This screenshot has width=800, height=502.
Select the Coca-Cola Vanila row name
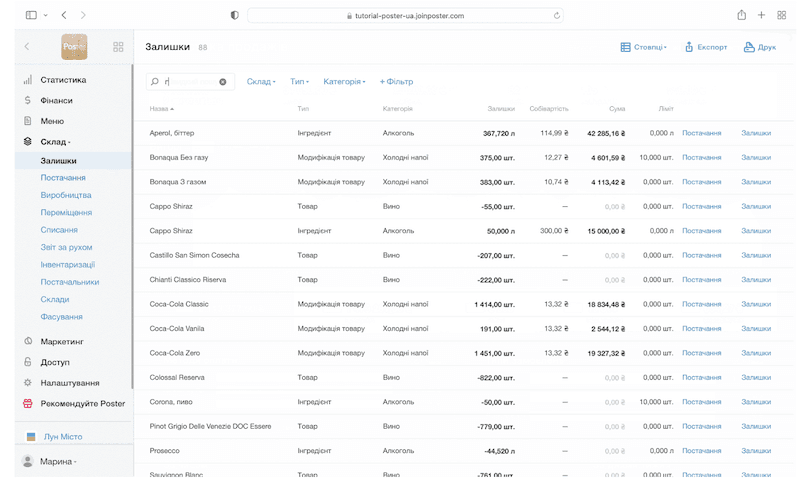tap(177, 329)
